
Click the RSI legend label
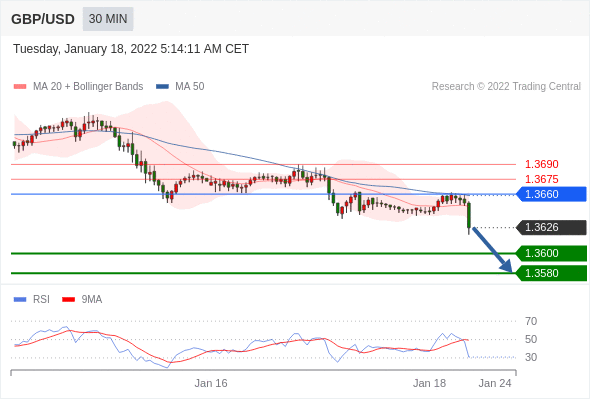[41, 300]
